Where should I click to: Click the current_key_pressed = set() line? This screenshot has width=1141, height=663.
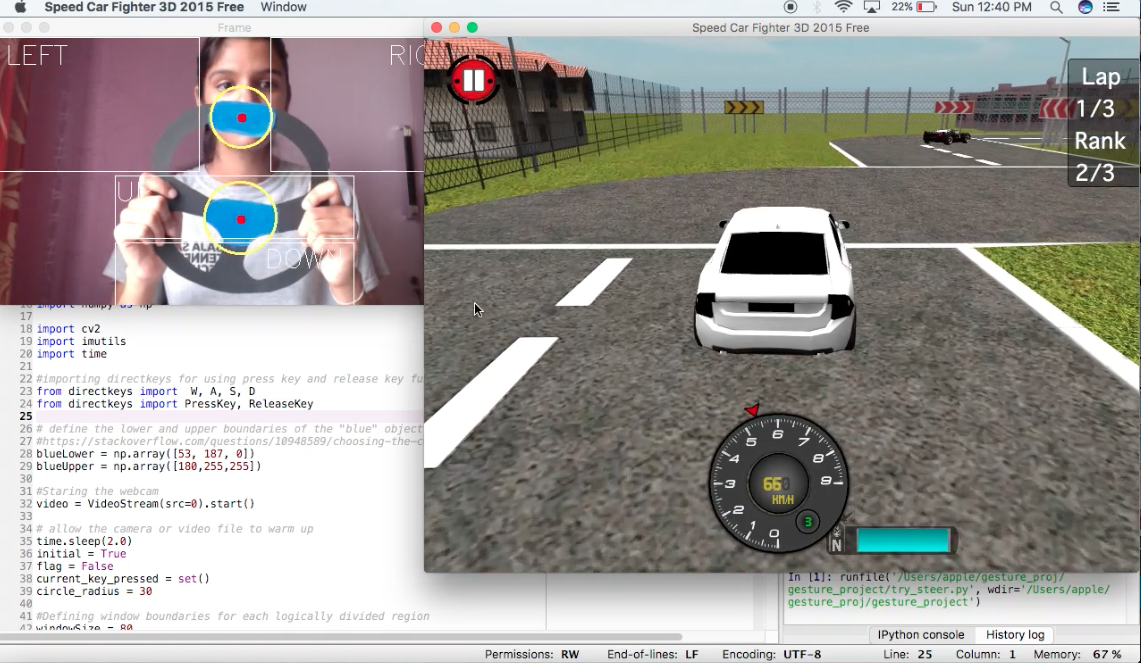123,579
